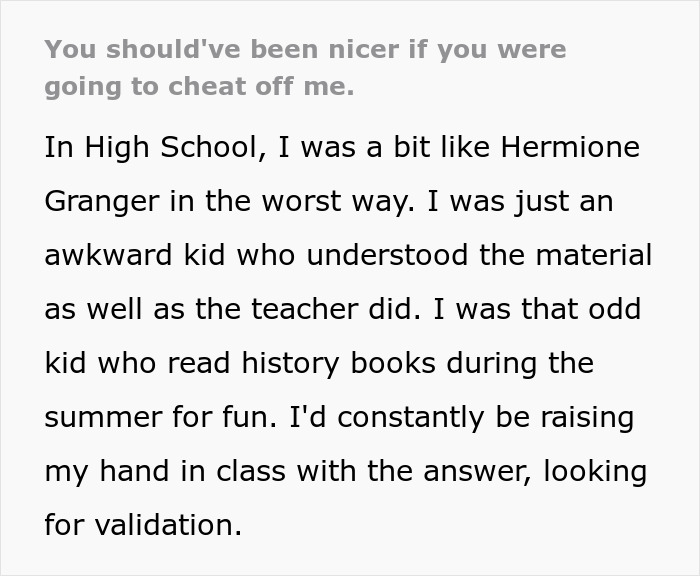Click the word 'summer' in the paragraph

tap(103, 418)
